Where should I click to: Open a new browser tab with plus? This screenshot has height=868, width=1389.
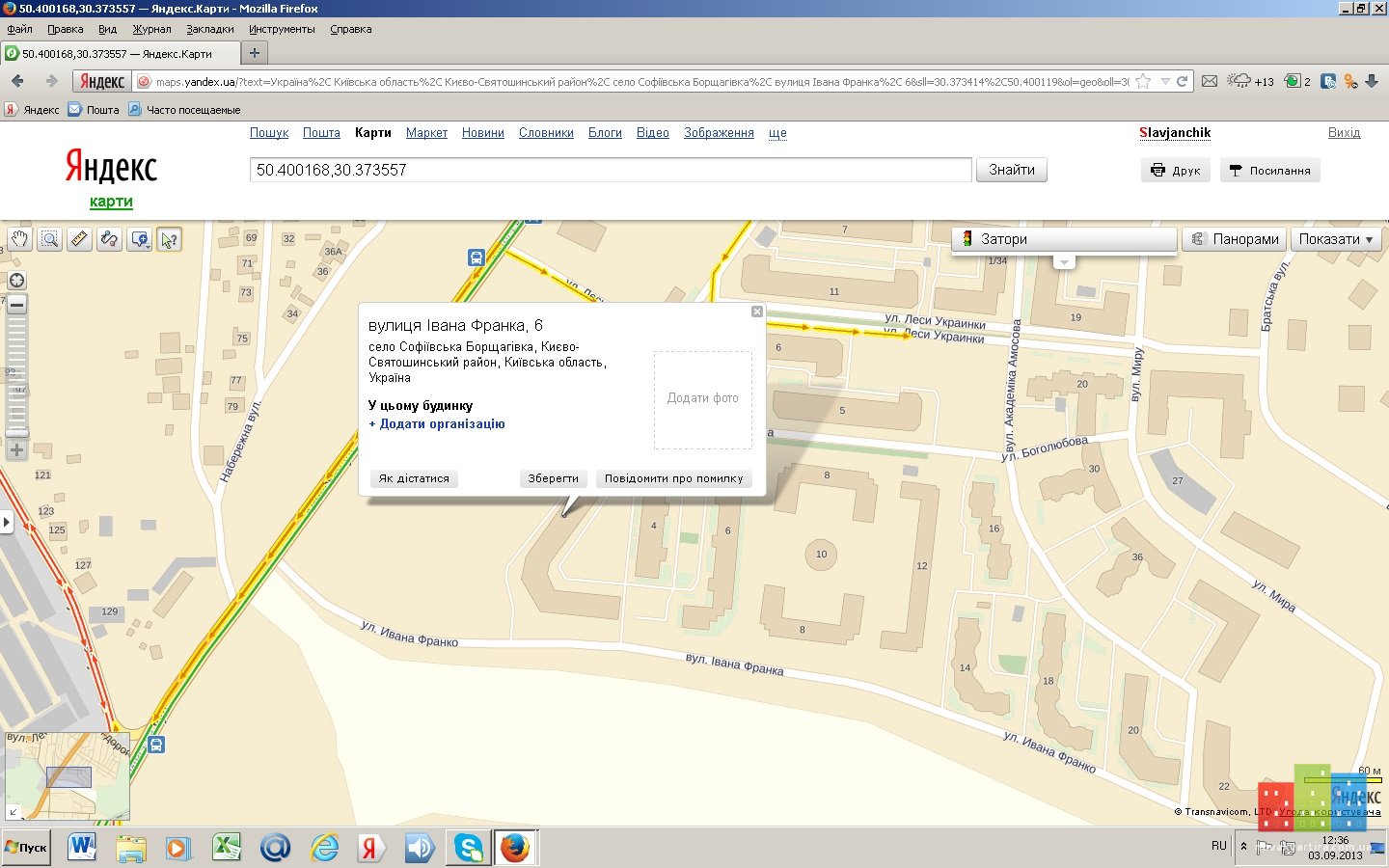[x=255, y=53]
